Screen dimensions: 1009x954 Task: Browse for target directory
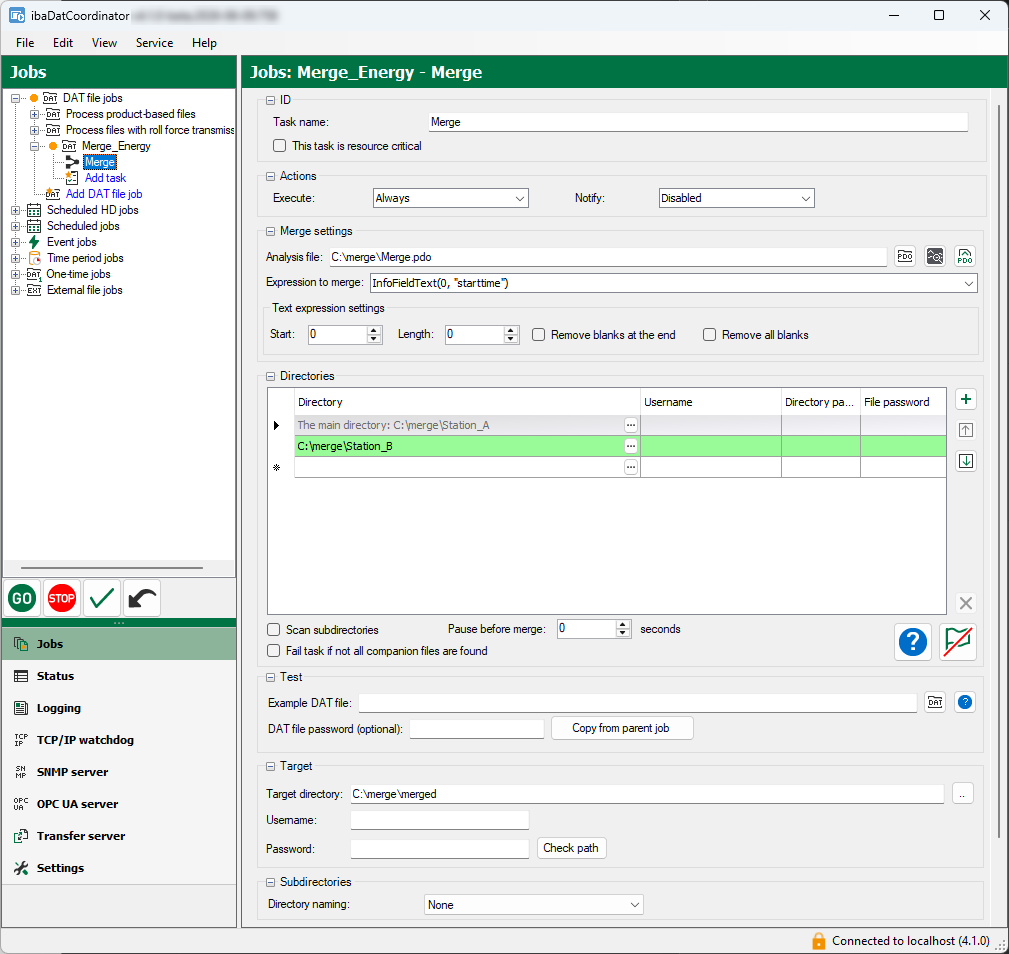tap(962, 794)
